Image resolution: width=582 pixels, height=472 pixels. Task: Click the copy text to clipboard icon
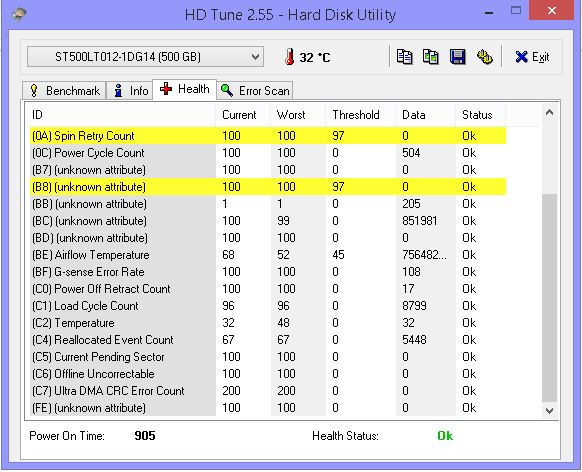(x=404, y=57)
